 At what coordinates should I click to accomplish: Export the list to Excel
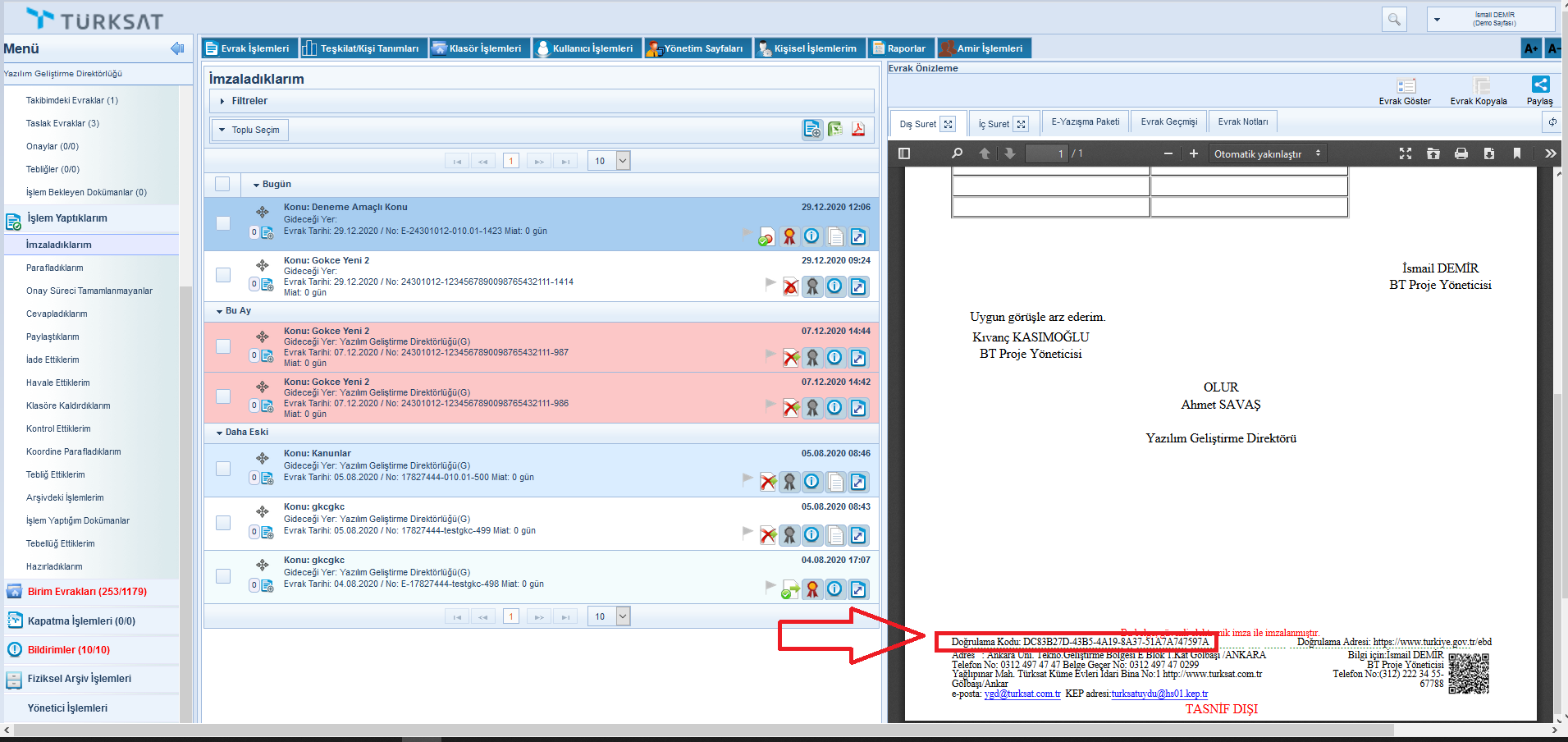[x=835, y=130]
